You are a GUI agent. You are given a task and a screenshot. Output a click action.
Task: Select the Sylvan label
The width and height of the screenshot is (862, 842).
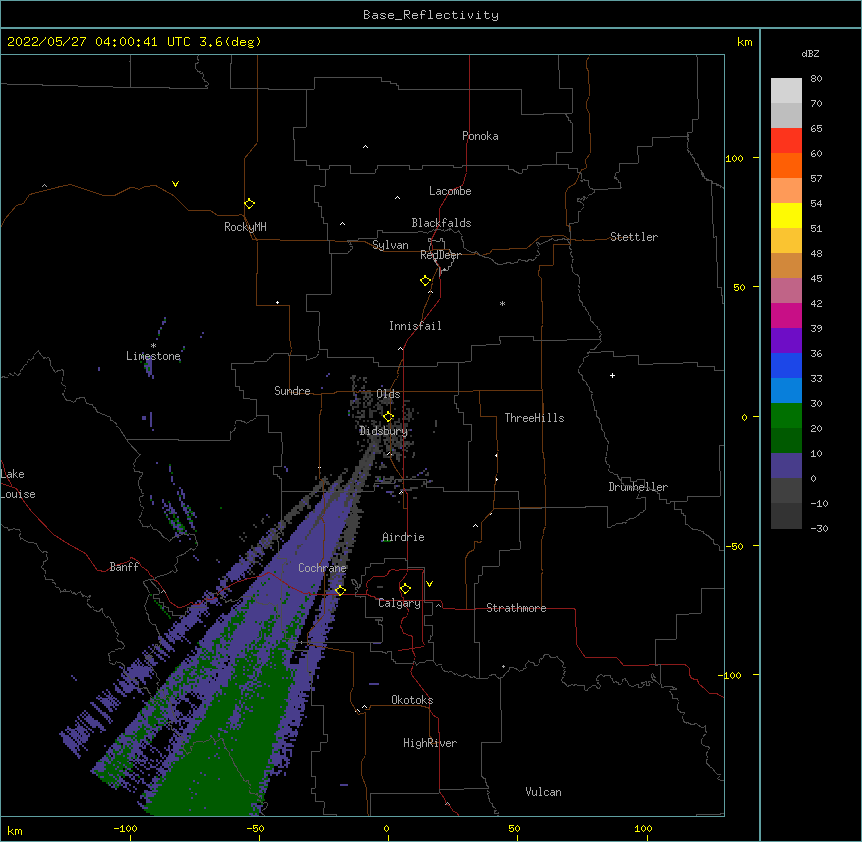(390, 245)
